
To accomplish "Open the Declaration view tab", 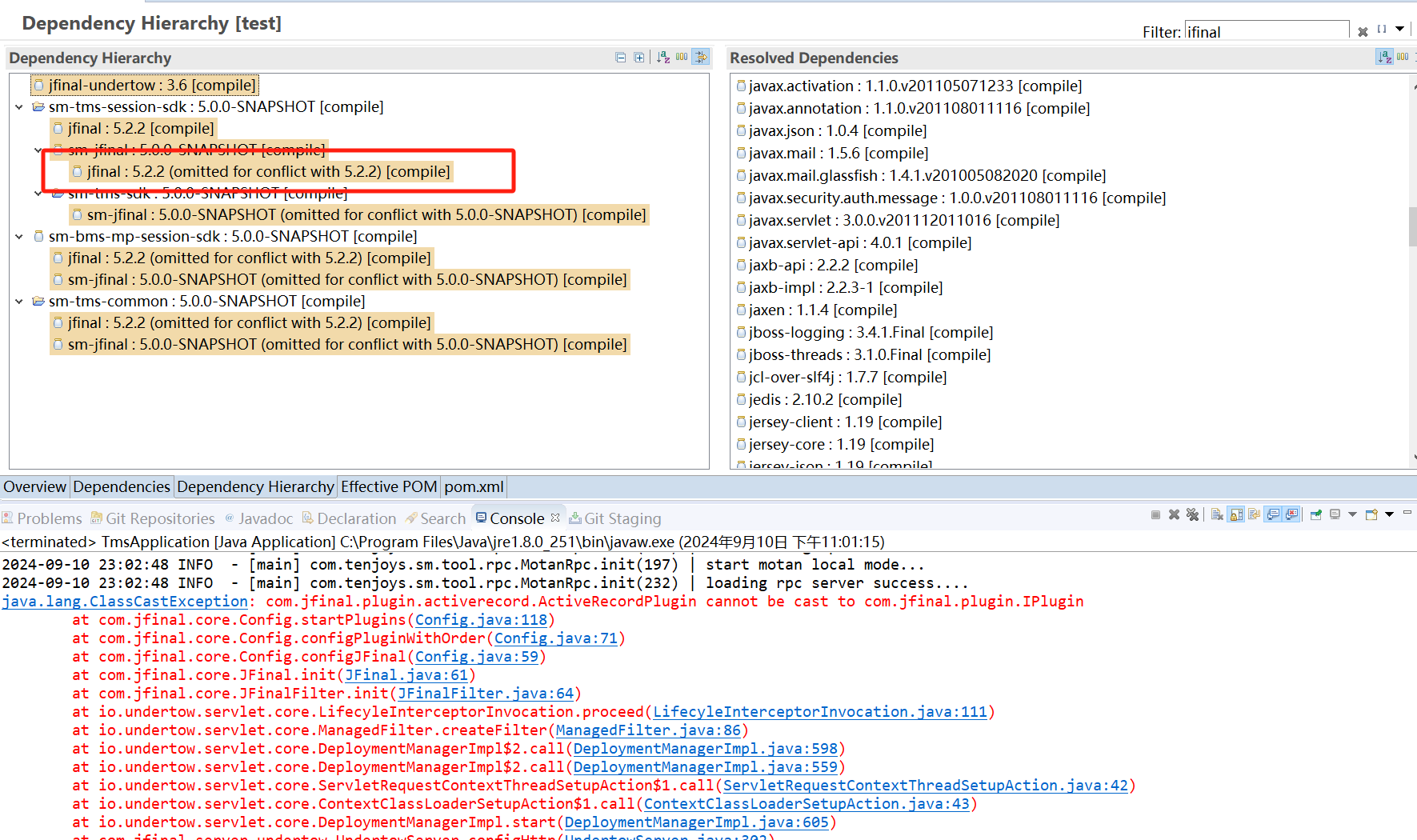I will (x=350, y=518).
